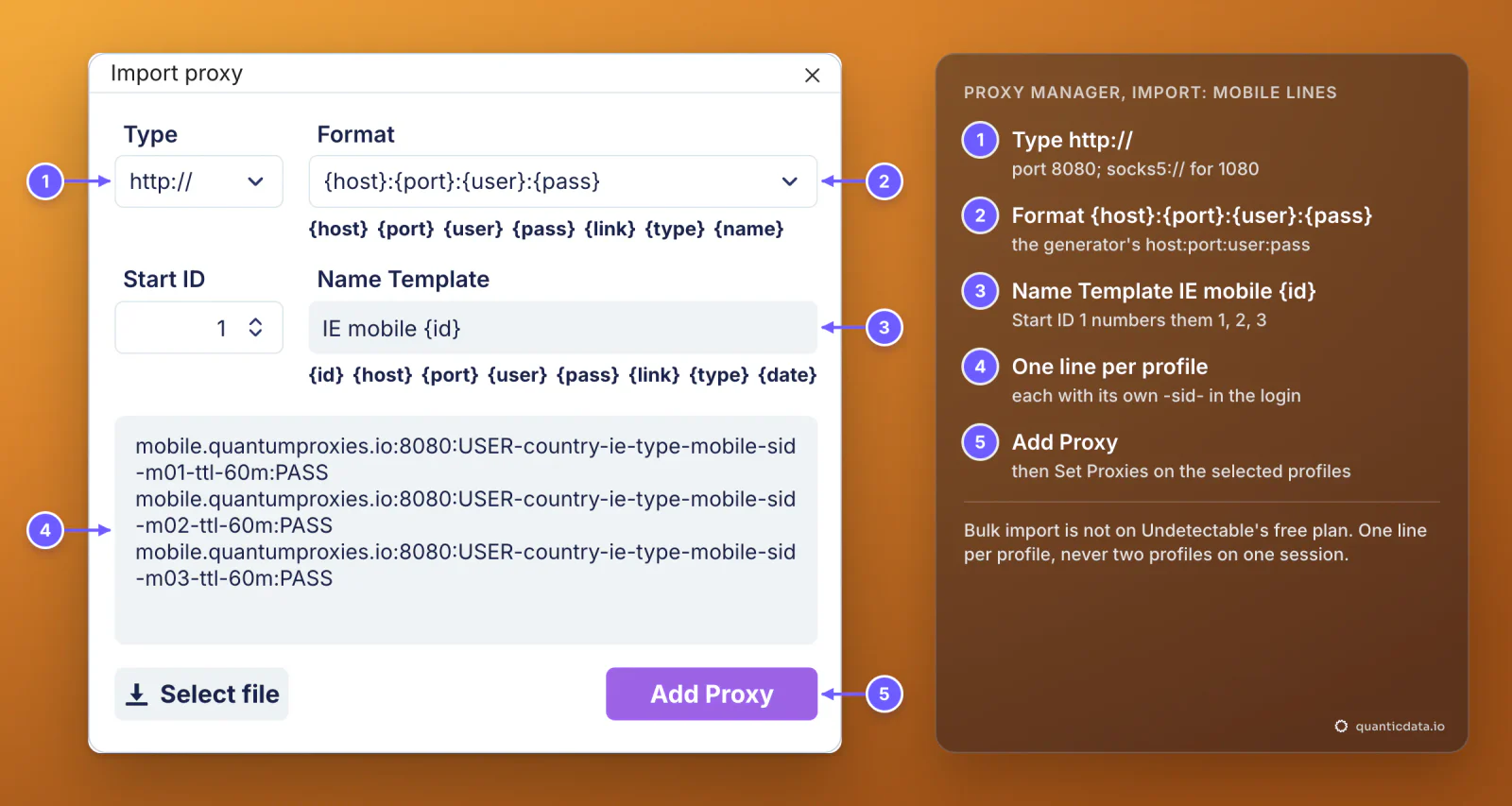Open the Format dropdown

click(562, 181)
